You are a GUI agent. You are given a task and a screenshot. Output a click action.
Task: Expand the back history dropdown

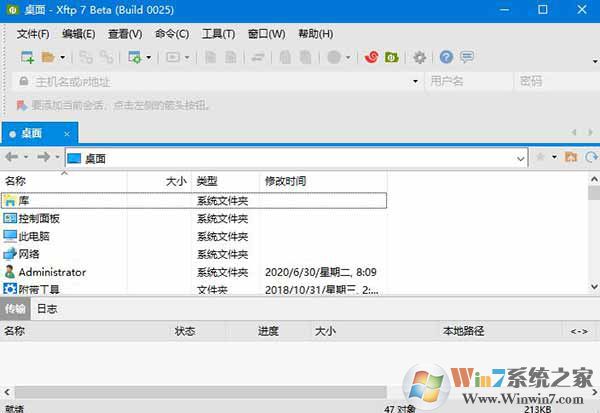tap(26, 157)
